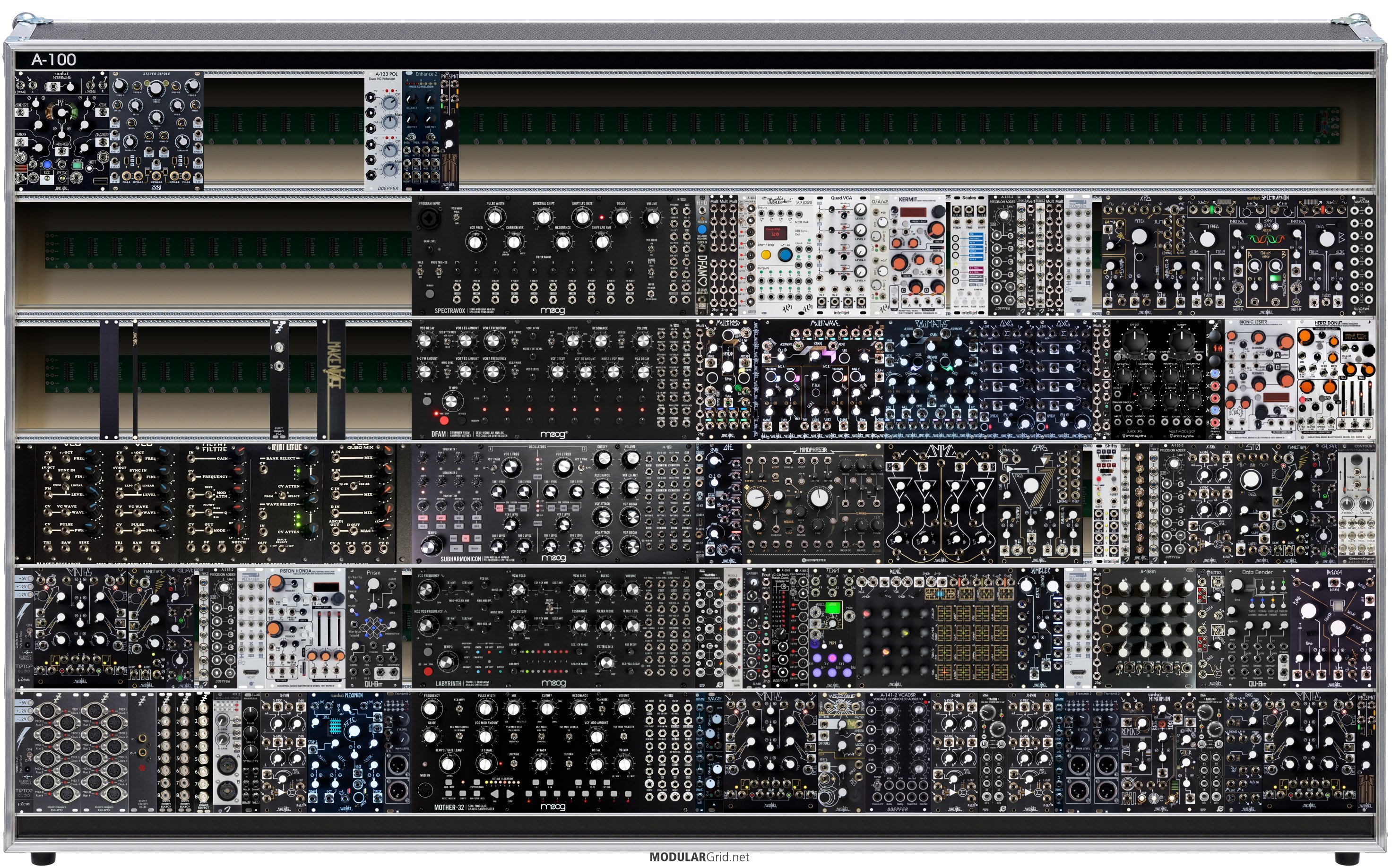Click the Mini Wave module
Image resolution: width=1400 pixels, height=867 pixels.
pyautogui.click(x=286, y=504)
